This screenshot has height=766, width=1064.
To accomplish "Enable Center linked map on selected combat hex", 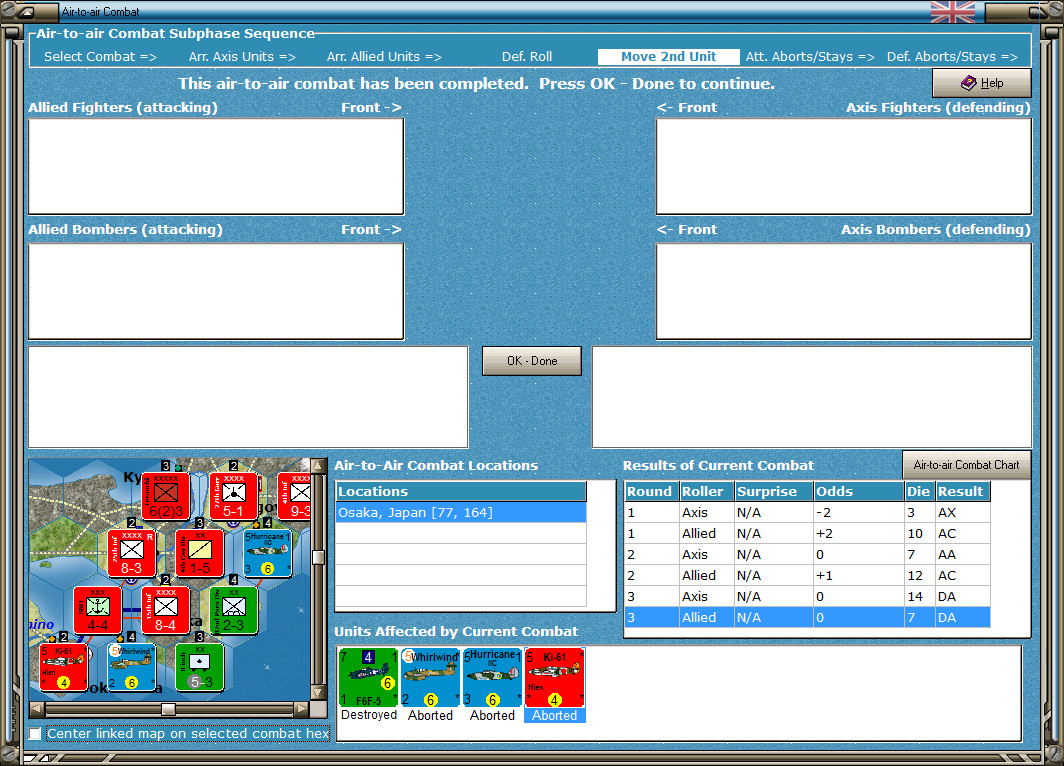I will coord(35,733).
